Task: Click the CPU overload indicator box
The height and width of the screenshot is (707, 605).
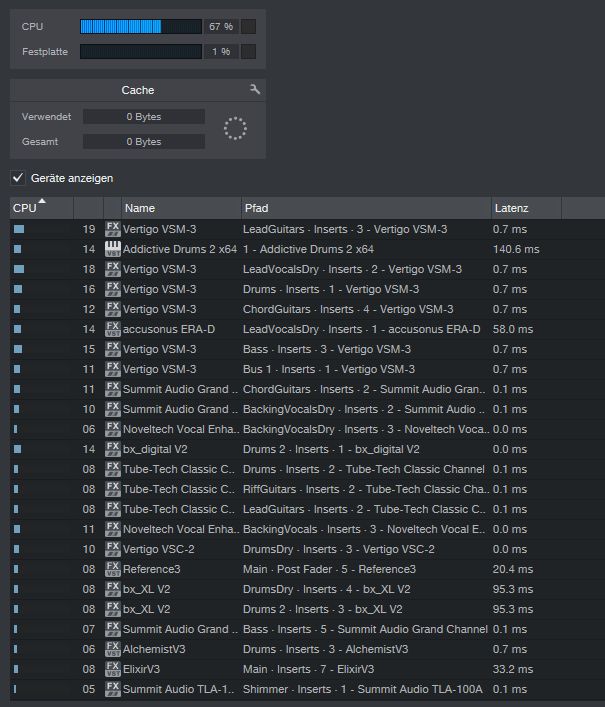Action: (248, 27)
